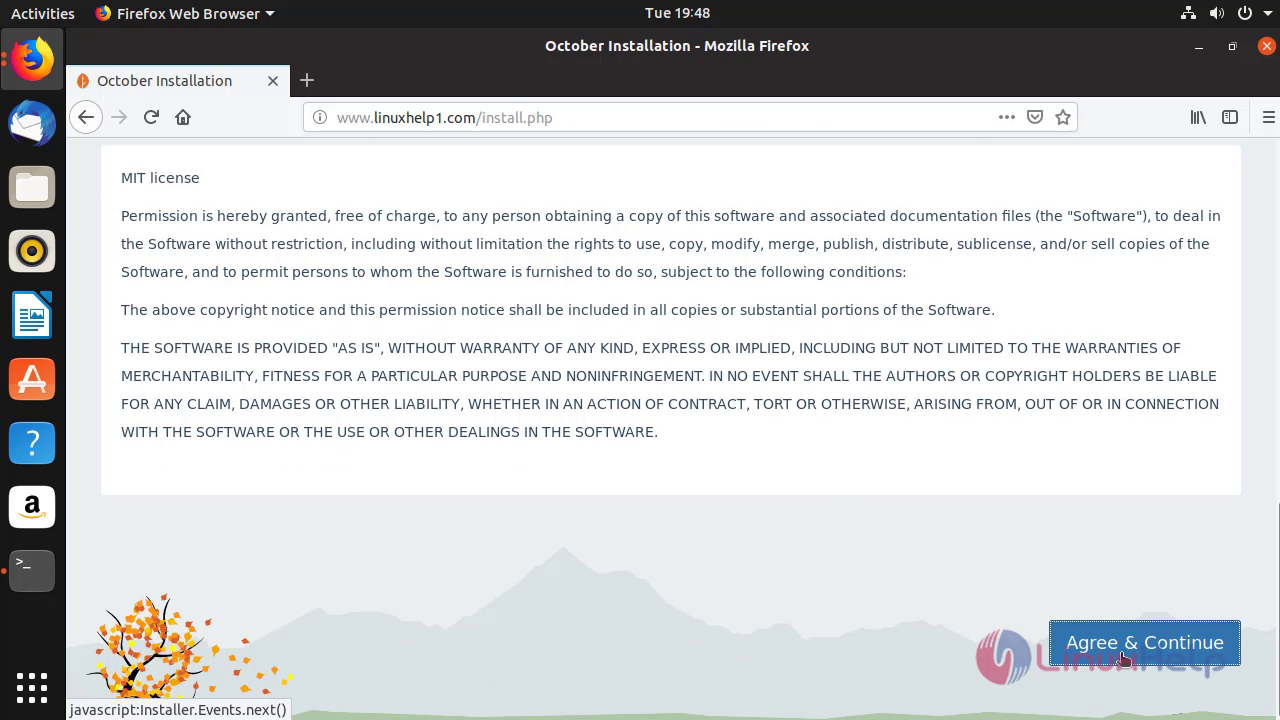
Task: Open Activities overview
Action: point(42,13)
